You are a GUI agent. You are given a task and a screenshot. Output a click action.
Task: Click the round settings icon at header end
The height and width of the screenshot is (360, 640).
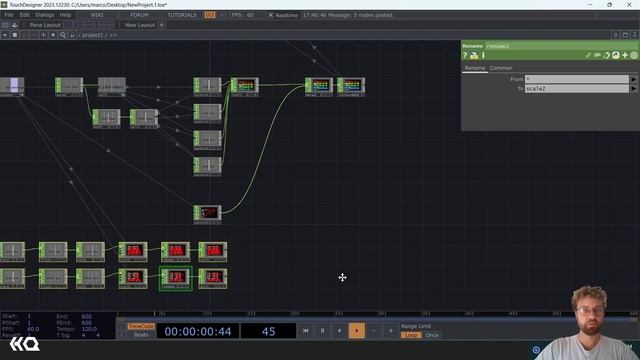pyautogui.click(x=634, y=55)
